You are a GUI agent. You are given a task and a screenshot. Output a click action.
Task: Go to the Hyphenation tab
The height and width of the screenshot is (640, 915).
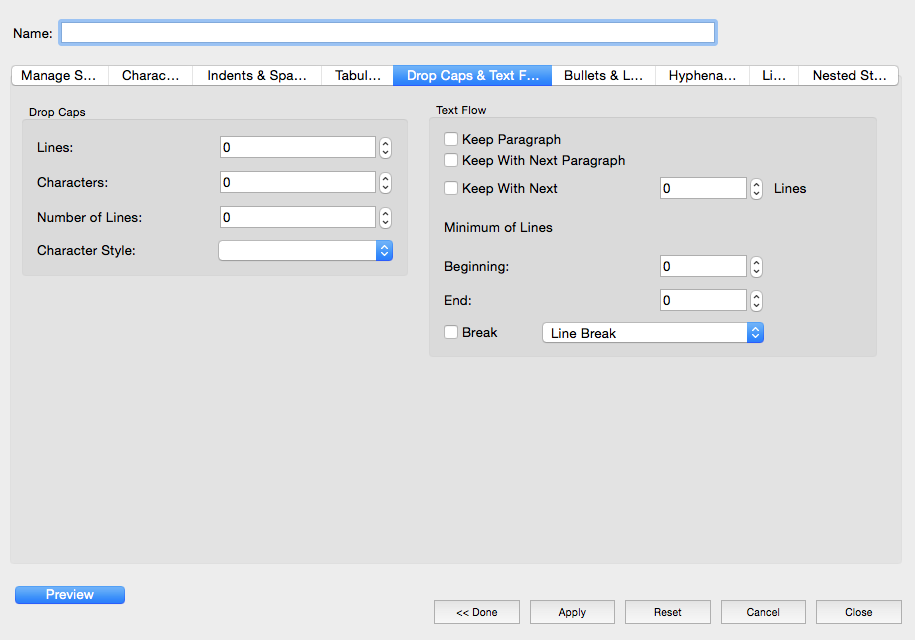(x=702, y=76)
